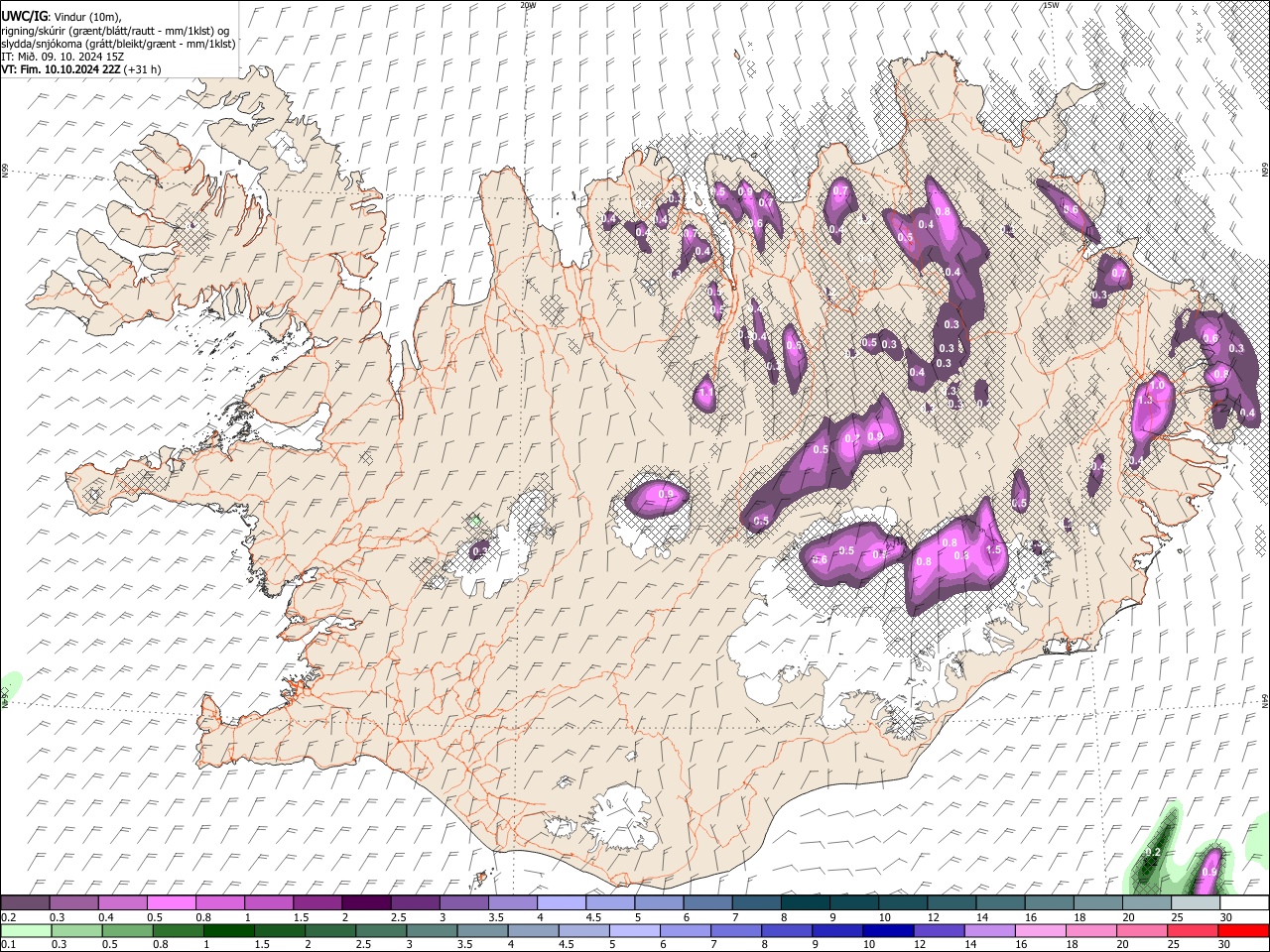Click the darkest green 1 legend swatch

click(229, 930)
